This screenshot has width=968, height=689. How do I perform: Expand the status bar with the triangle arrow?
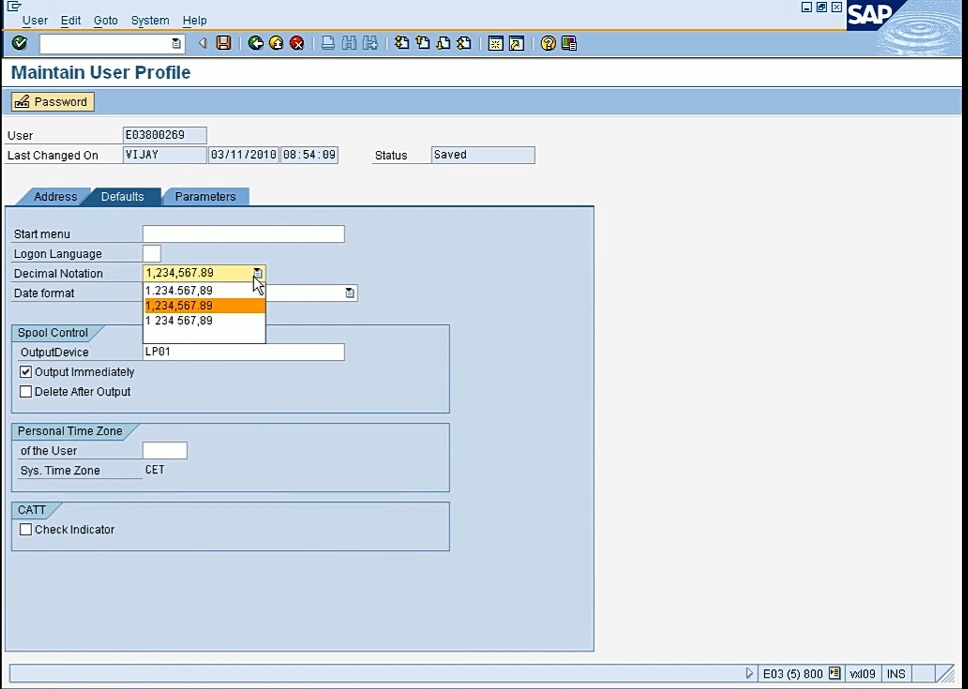(749, 674)
